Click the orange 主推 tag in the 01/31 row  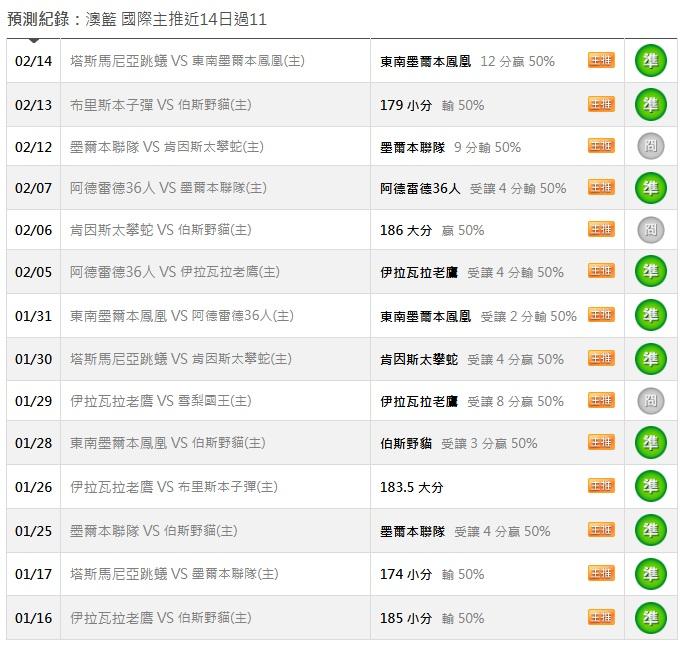pos(602,315)
